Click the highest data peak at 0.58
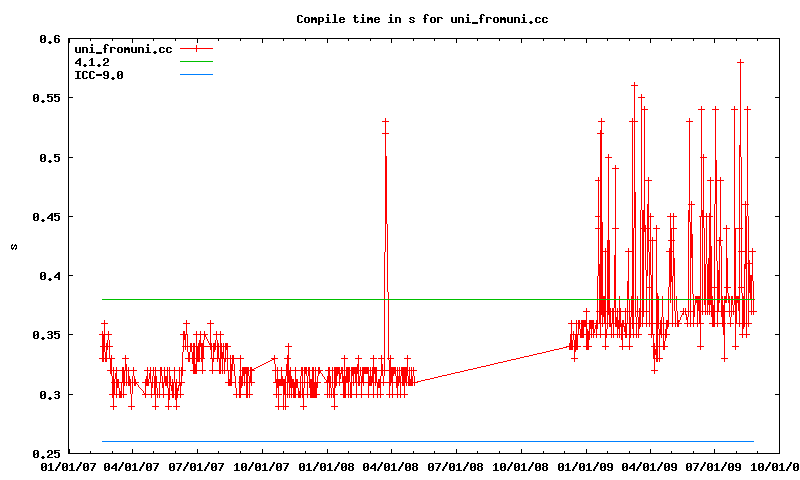The width and height of the screenshot is (800, 480). tap(740, 62)
